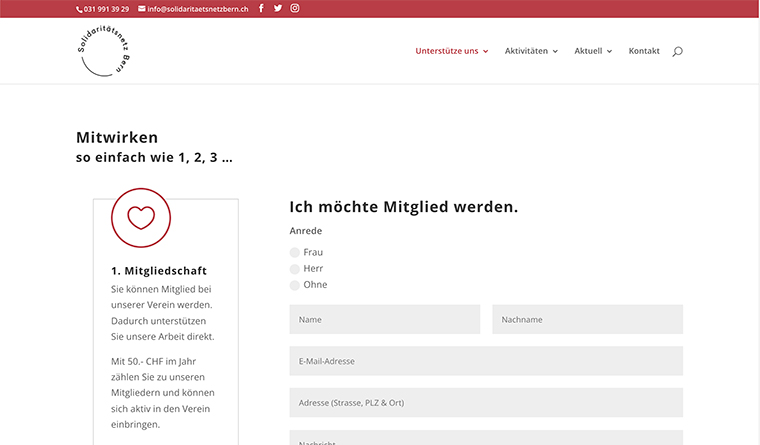
Task: Expand the Aktivitäten dropdown menu
Action: coord(531,51)
